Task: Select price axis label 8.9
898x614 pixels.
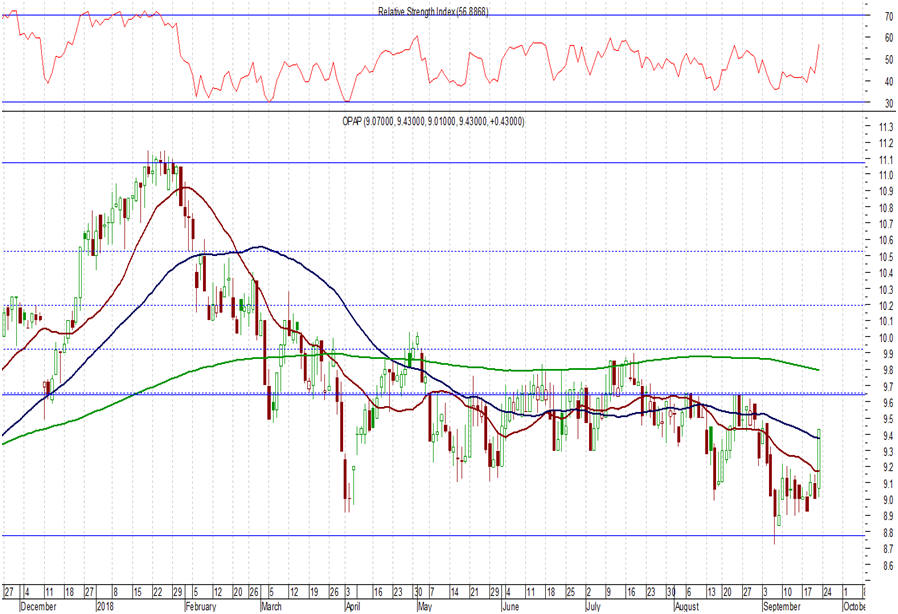Action: (888, 517)
